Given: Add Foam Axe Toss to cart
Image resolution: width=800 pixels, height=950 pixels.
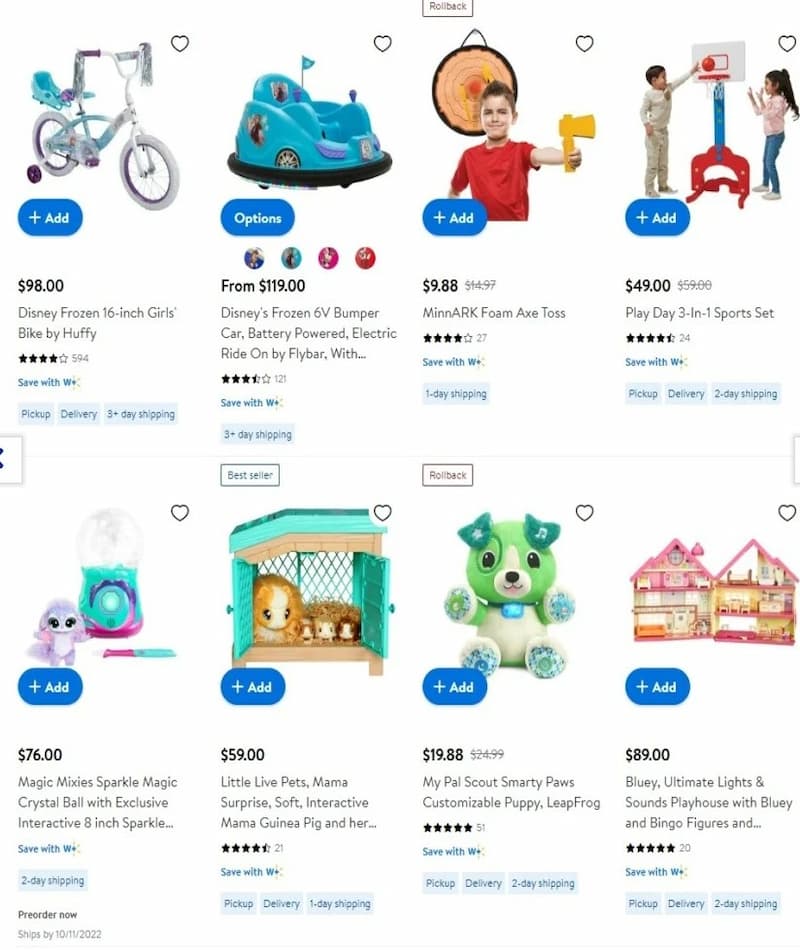Looking at the screenshot, I should [x=455, y=218].
